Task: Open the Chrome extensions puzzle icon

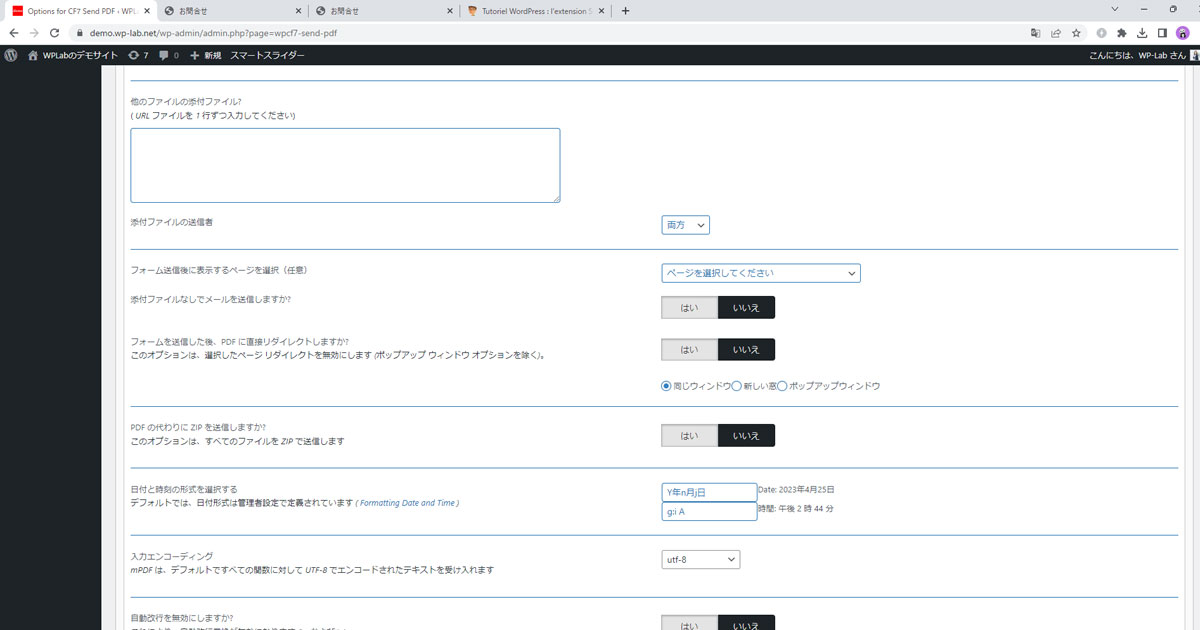Action: pyautogui.click(x=1121, y=32)
